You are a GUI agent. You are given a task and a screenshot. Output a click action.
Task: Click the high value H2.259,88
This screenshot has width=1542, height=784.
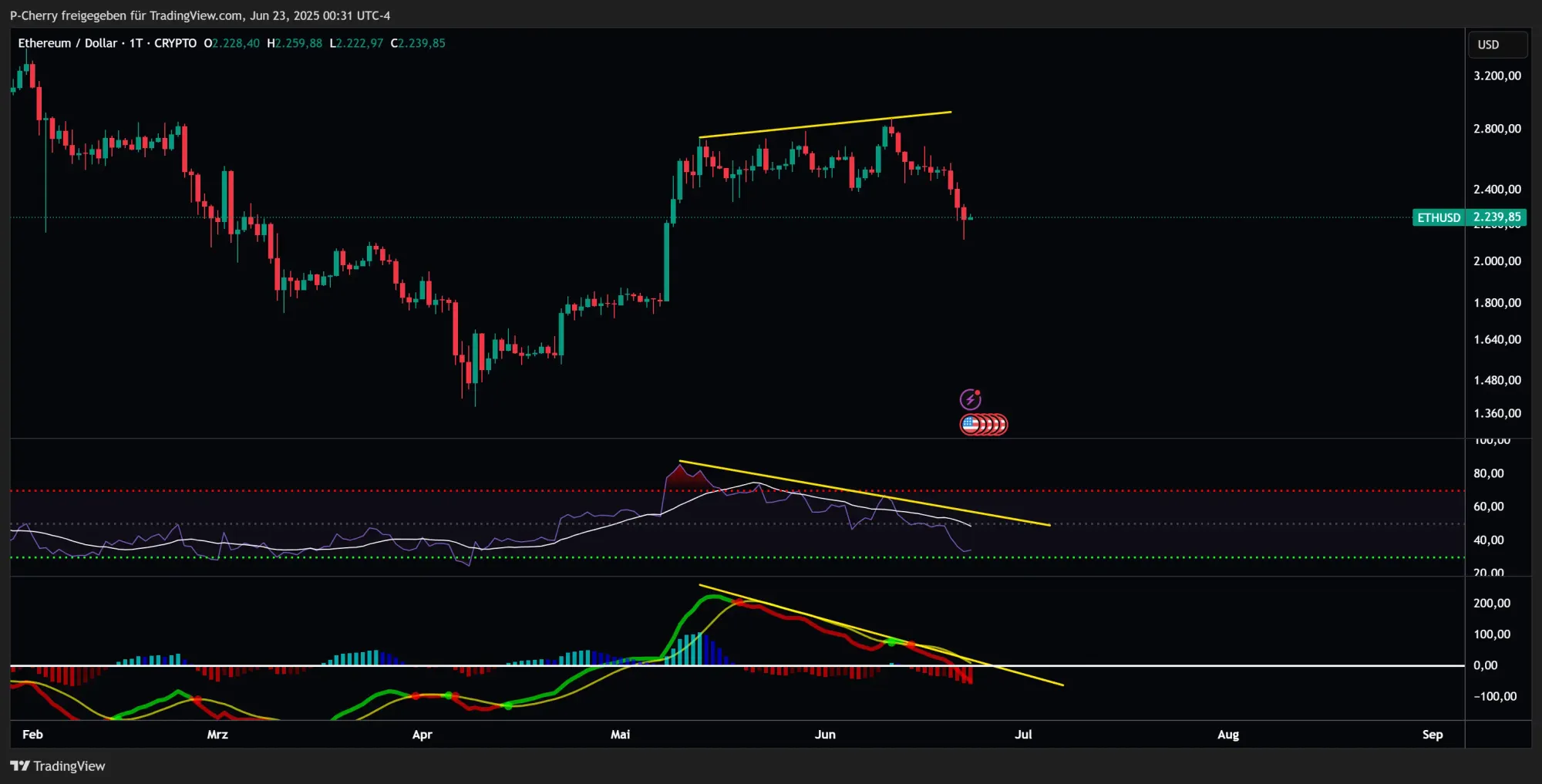click(295, 43)
